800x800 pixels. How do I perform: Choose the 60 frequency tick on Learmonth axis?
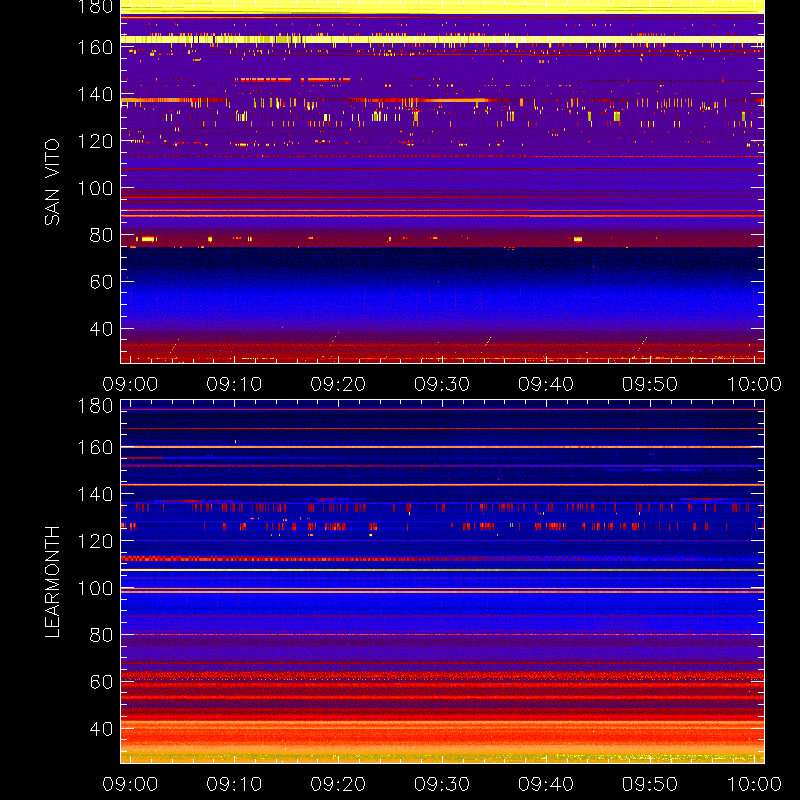coord(101,682)
